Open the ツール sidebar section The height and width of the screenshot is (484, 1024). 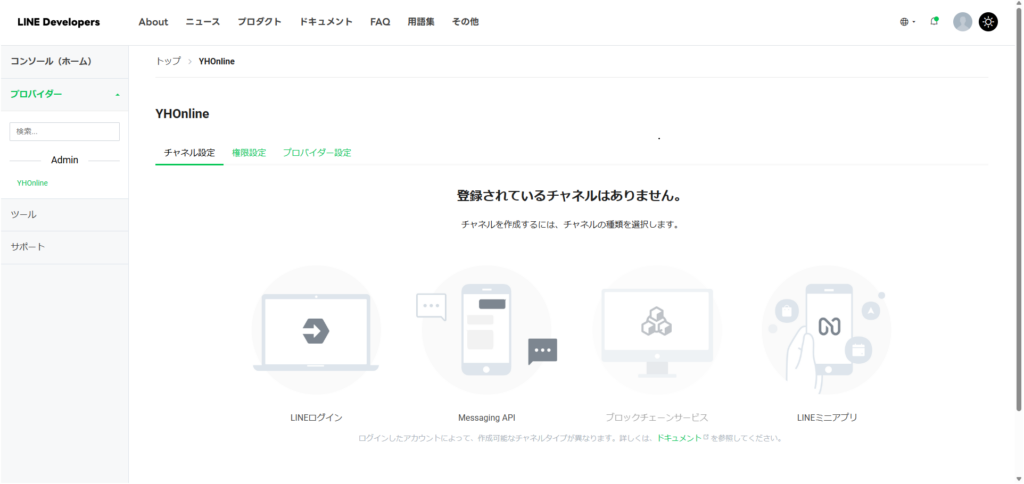65,215
